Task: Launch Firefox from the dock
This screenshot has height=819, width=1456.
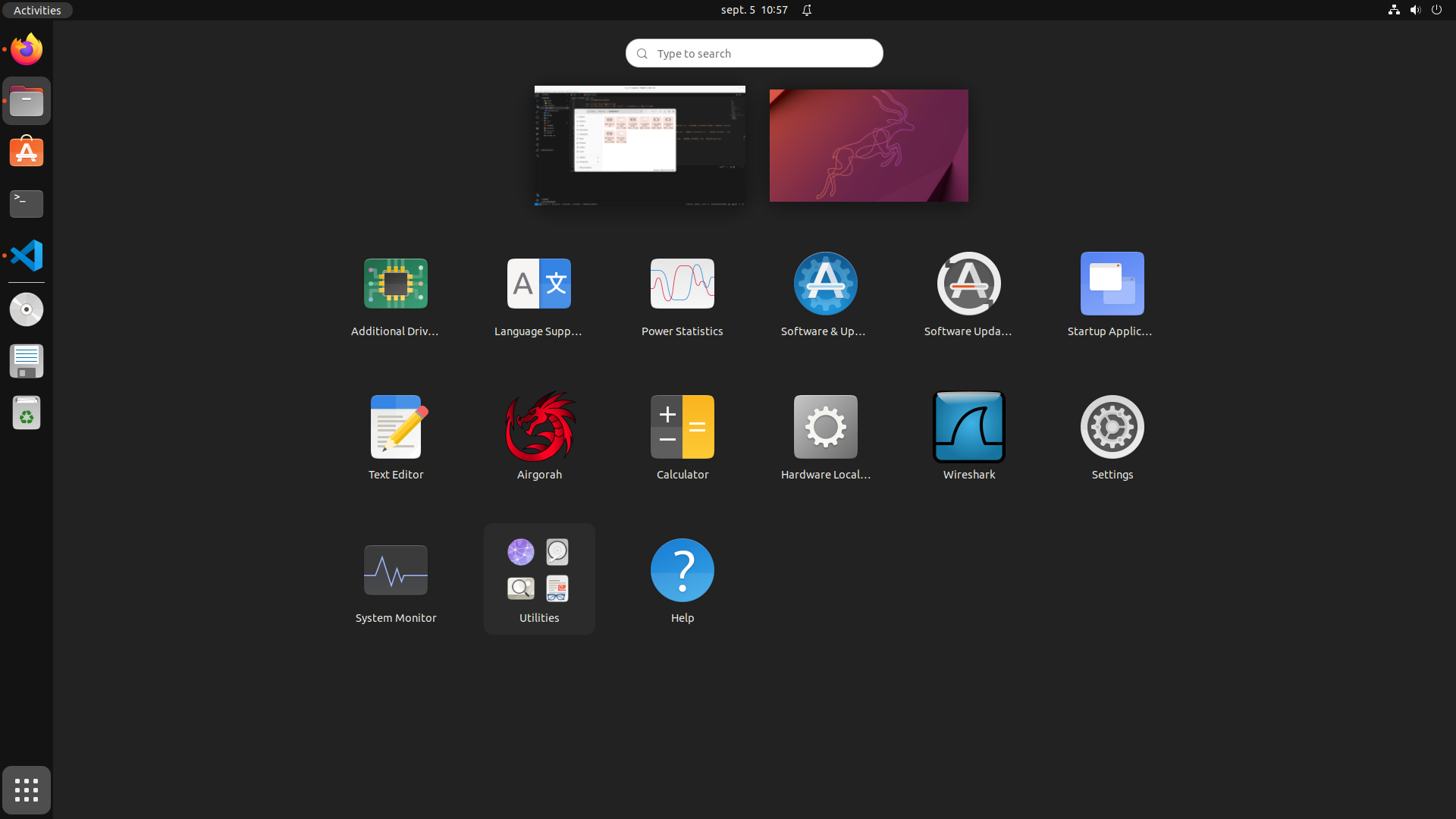Action: [27, 49]
